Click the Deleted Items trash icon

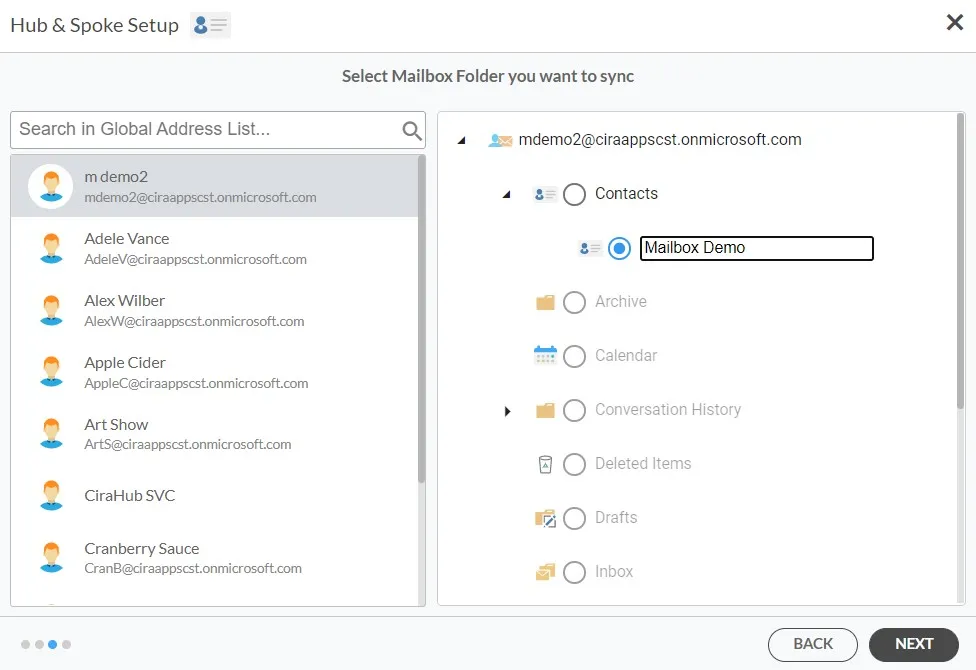(545, 465)
